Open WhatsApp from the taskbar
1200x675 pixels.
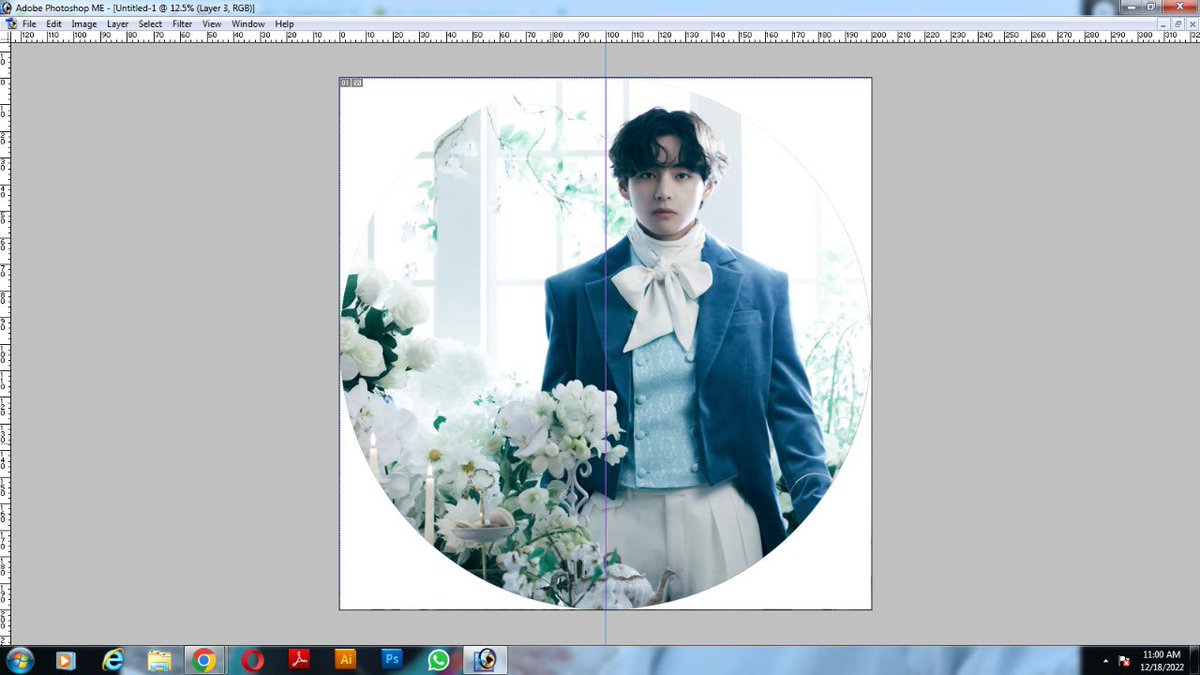pyautogui.click(x=438, y=660)
